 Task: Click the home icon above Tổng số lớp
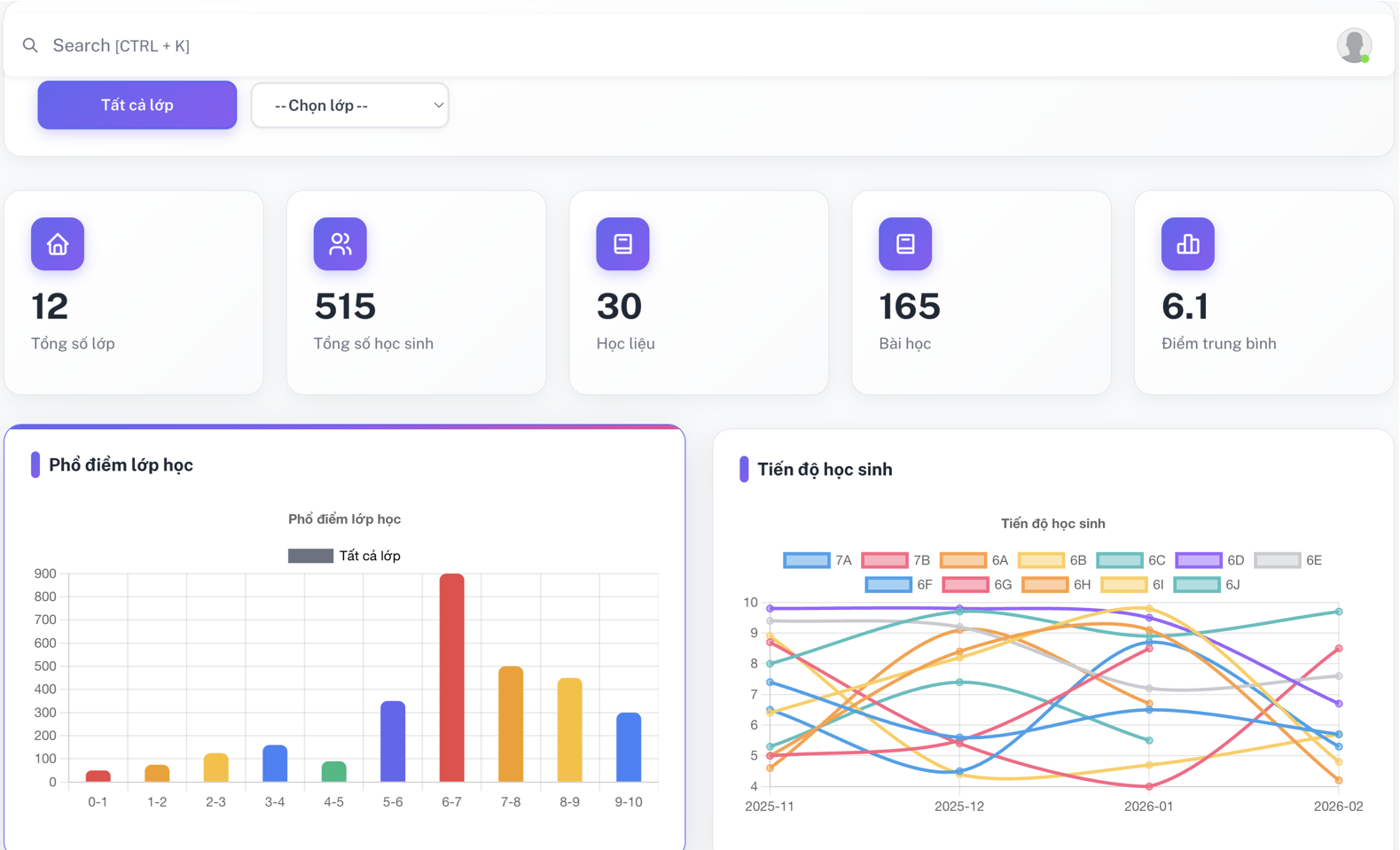(x=58, y=244)
